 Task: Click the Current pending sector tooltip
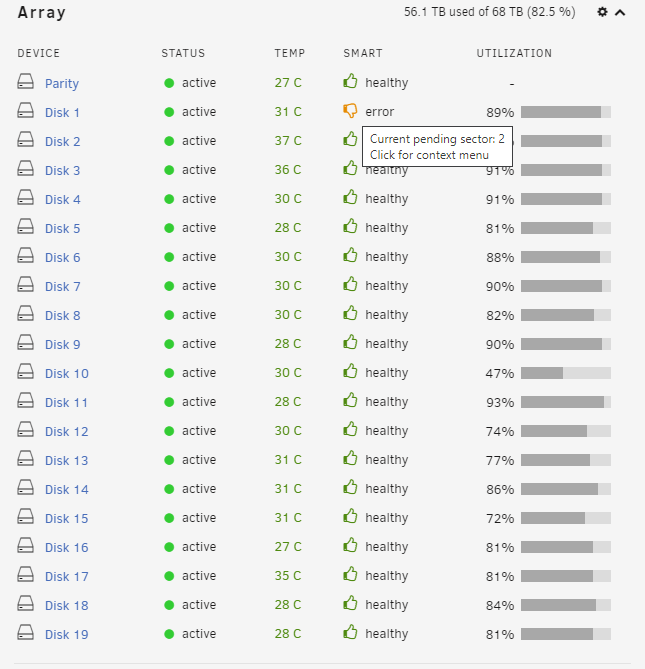tap(437, 146)
